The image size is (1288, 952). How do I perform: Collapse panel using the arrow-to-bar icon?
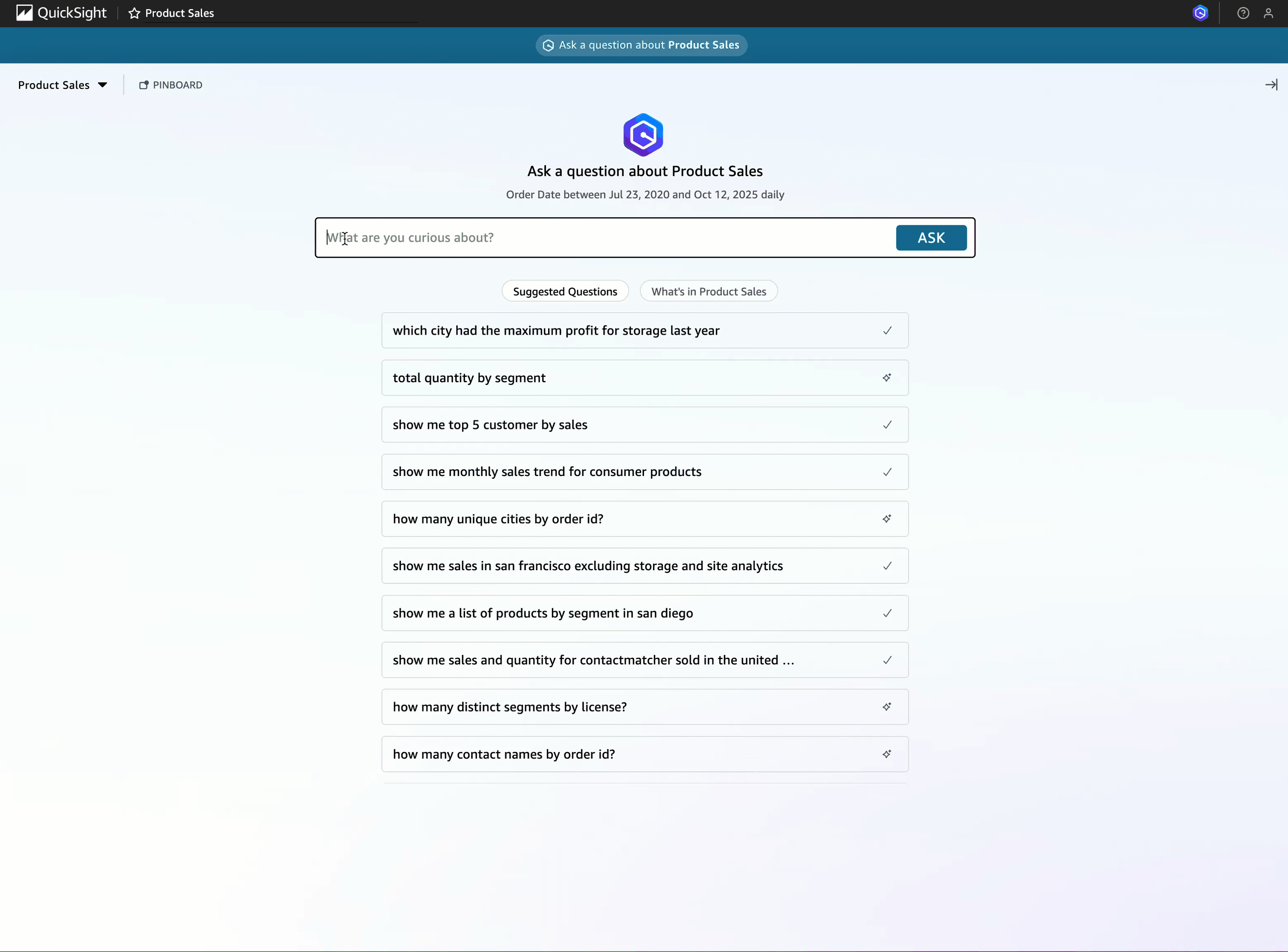1271,85
